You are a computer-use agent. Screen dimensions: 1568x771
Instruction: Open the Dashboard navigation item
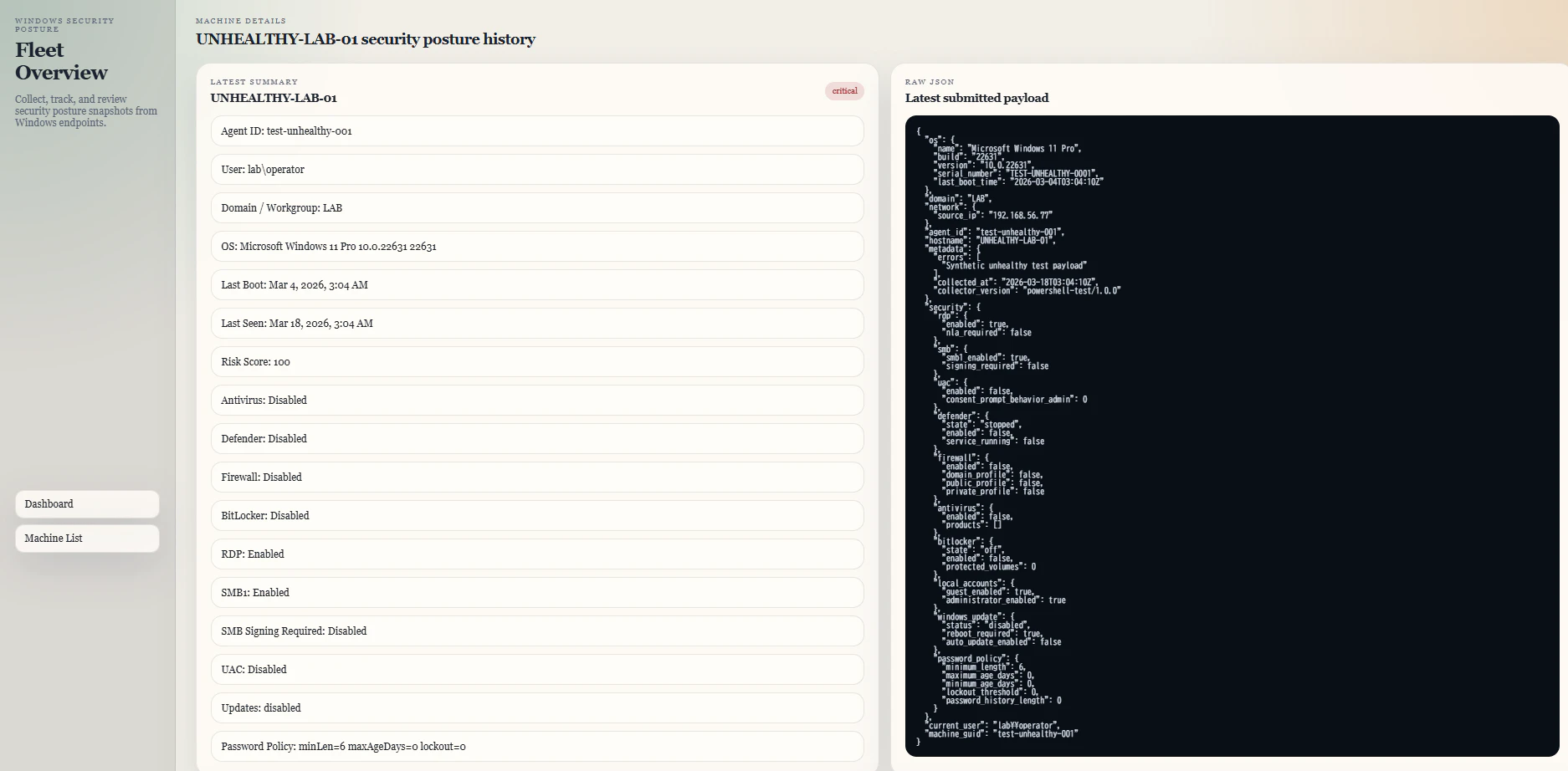[x=87, y=504]
